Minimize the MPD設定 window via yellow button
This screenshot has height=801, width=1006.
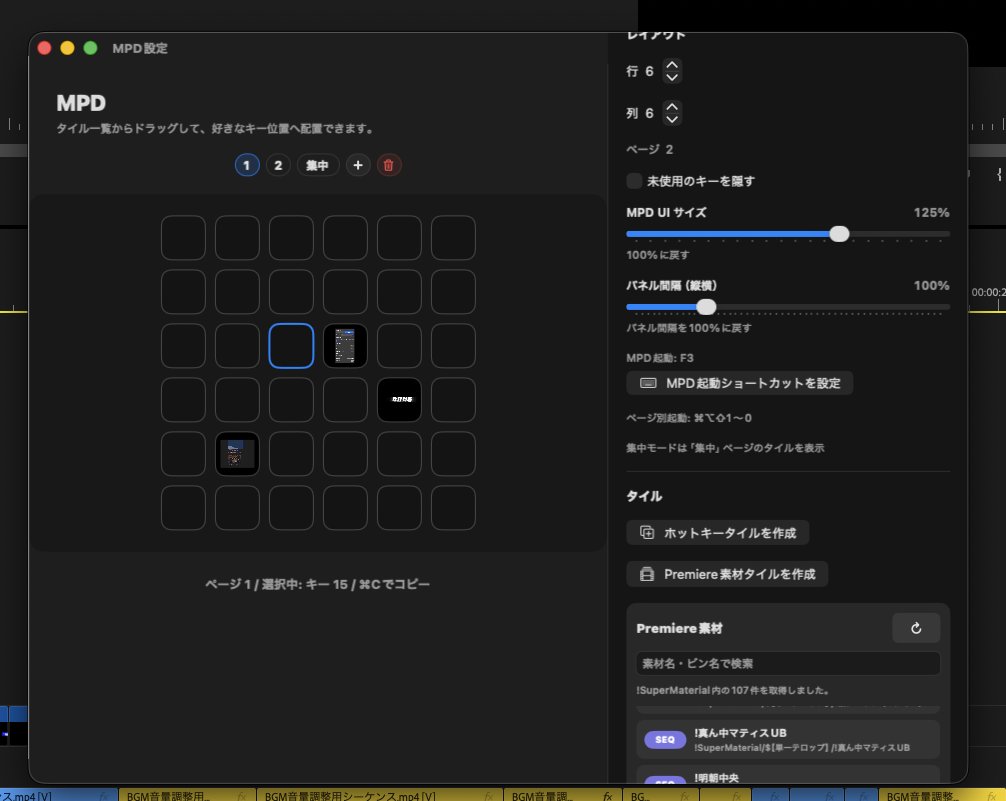pos(67,48)
